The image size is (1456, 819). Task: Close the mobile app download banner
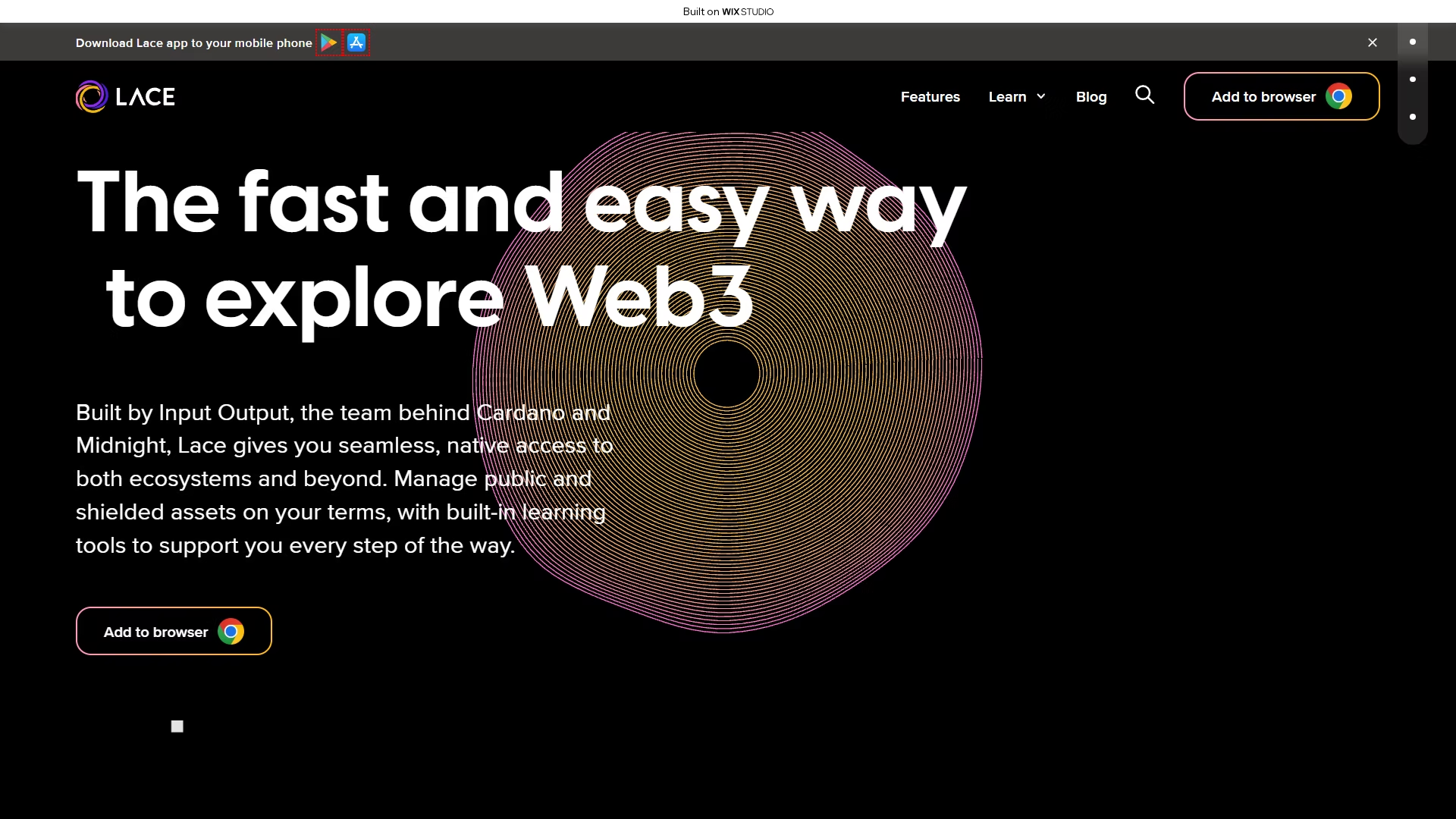[1373, 42]
